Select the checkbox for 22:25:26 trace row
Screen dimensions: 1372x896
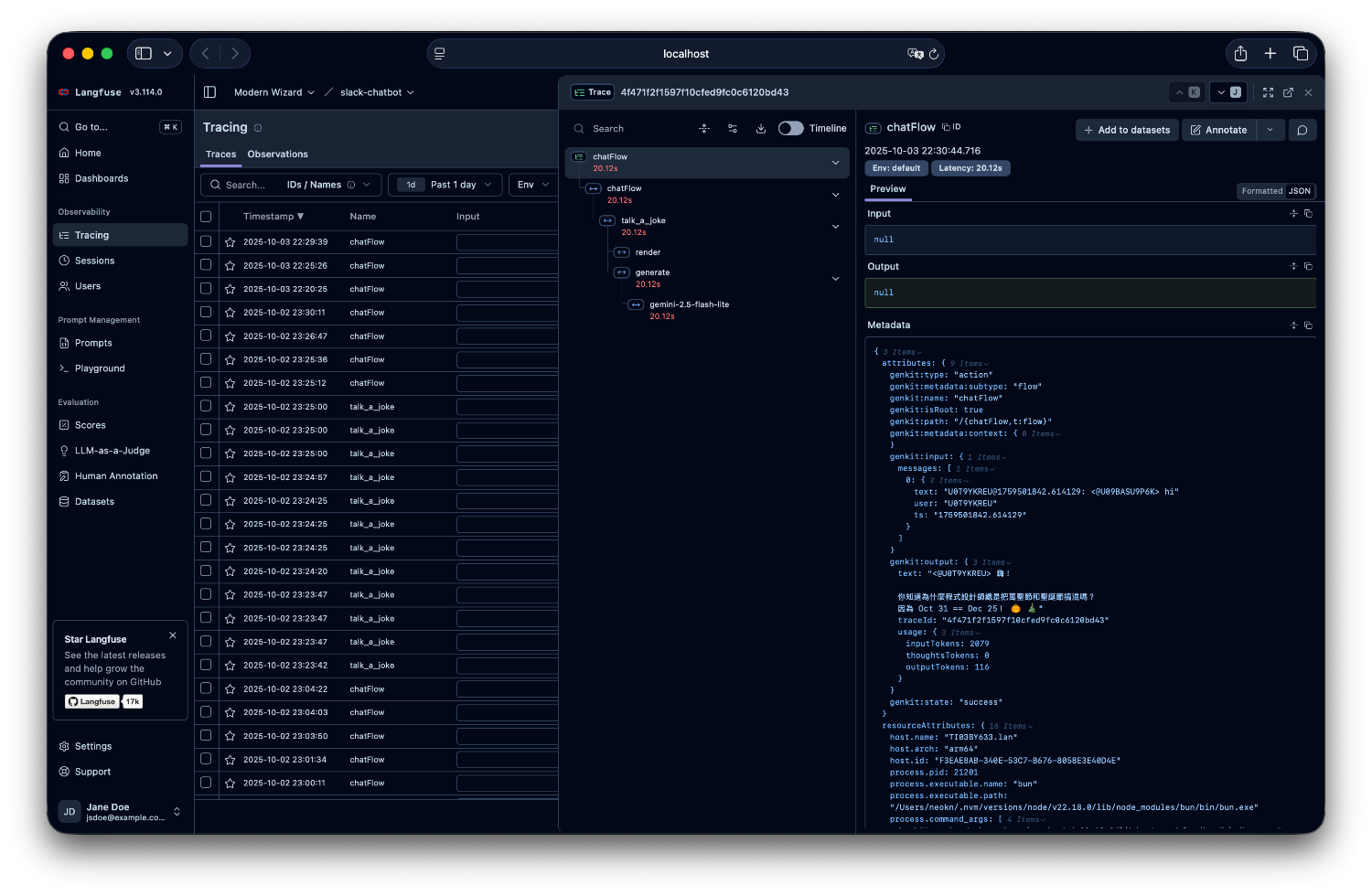[206, 265]
